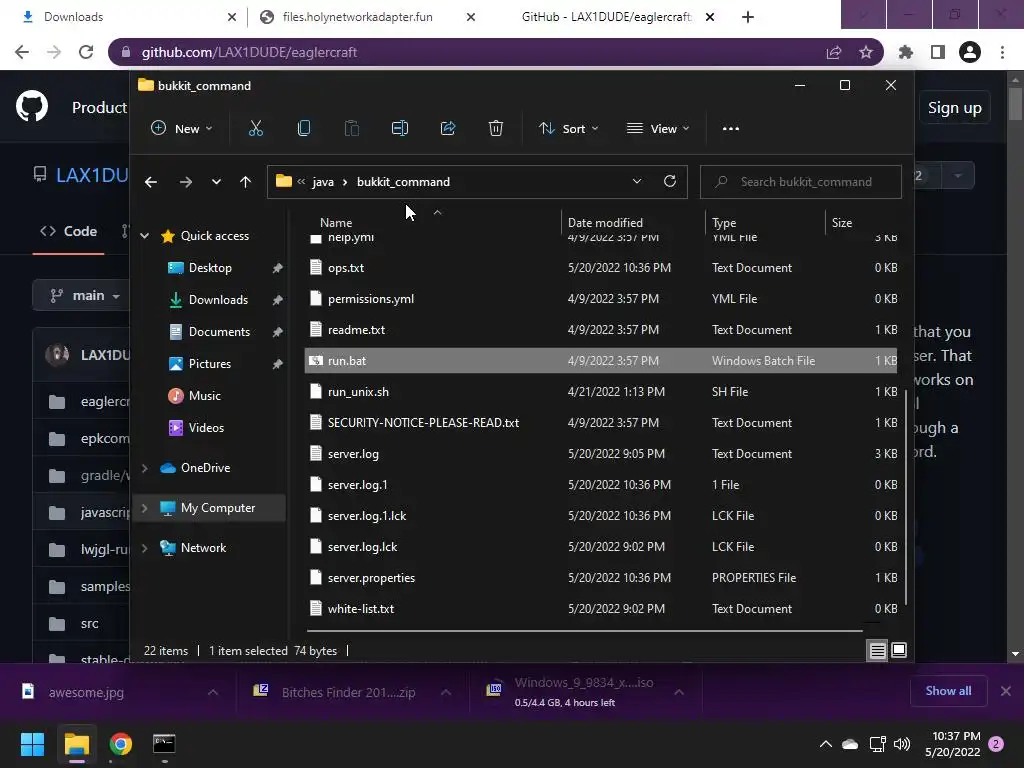Close the downloads bar
The height and width of the screenshot is (768, 1024).
click(x=1006, y=691)
